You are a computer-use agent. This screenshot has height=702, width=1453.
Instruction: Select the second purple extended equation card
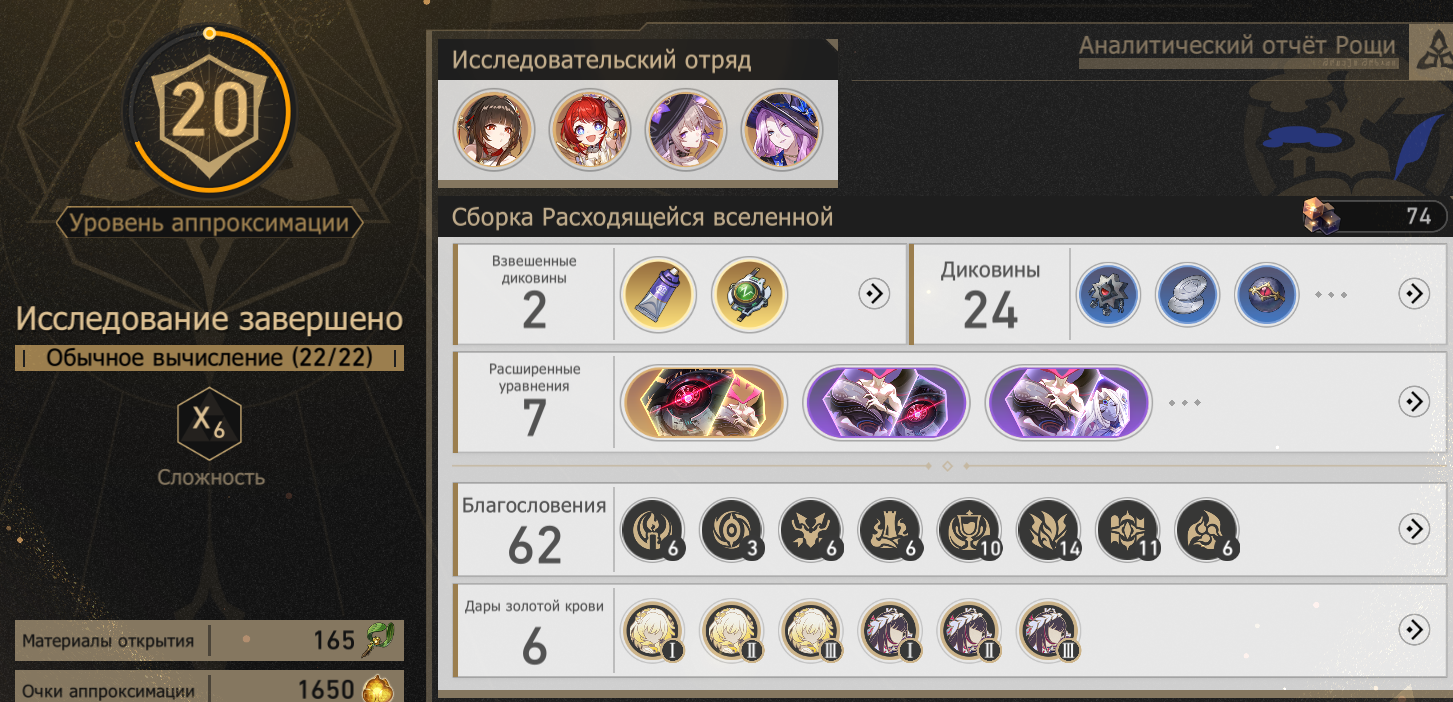[x=1068, y=403]
